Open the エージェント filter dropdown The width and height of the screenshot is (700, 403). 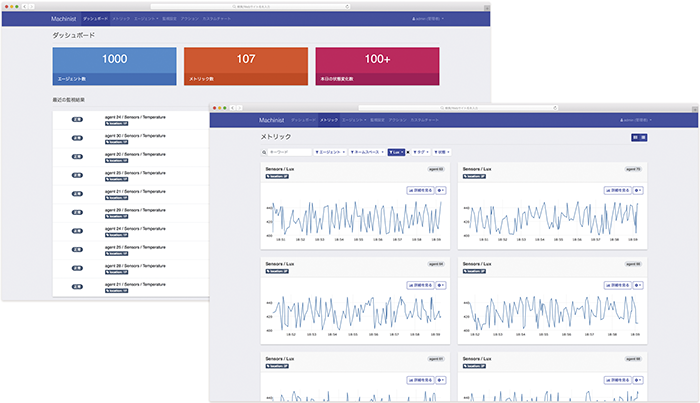pos(329,152)
